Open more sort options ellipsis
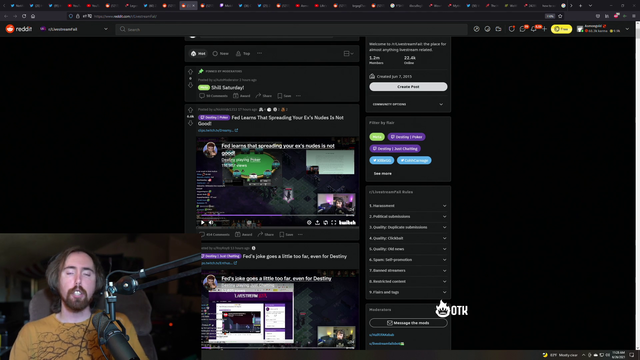Viewport: 640px width, 360px height. point(259,53)
